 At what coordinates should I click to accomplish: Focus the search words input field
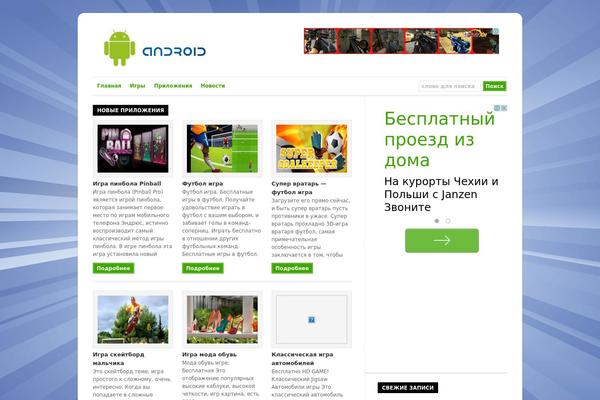pyautogui.click(x=449, y=86)
